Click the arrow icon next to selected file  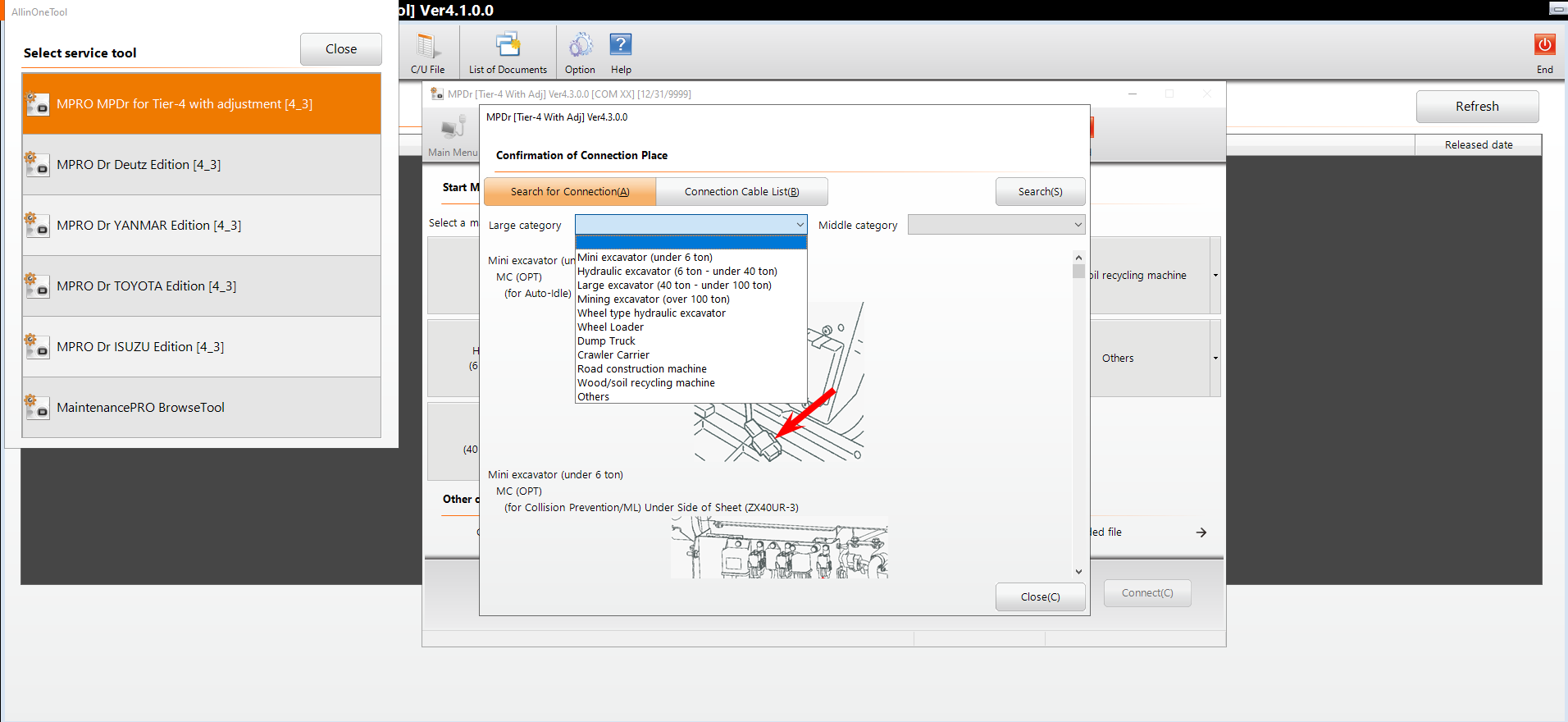(x=1201, y=532)
